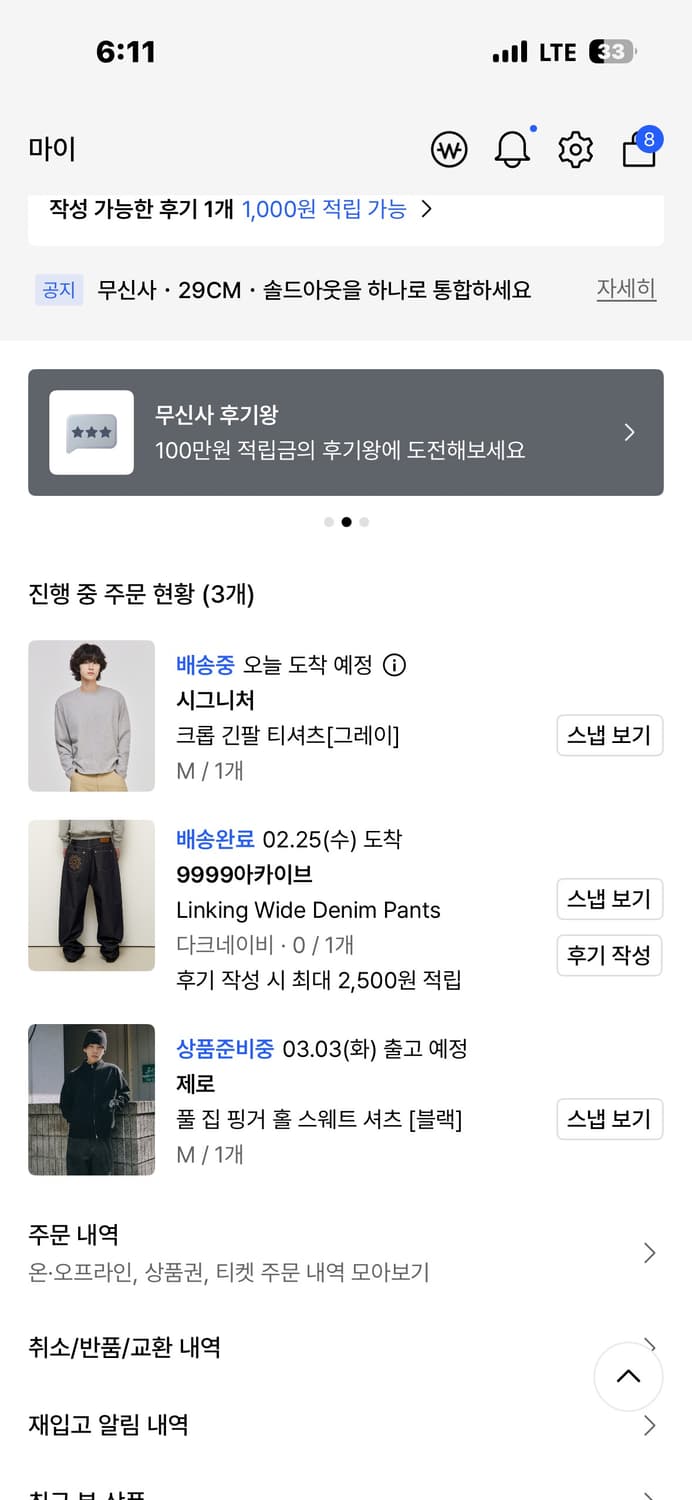The height and width of the screenshot is (1500, 692).
Task: Open the notifications bell icon
Action: 513,148
